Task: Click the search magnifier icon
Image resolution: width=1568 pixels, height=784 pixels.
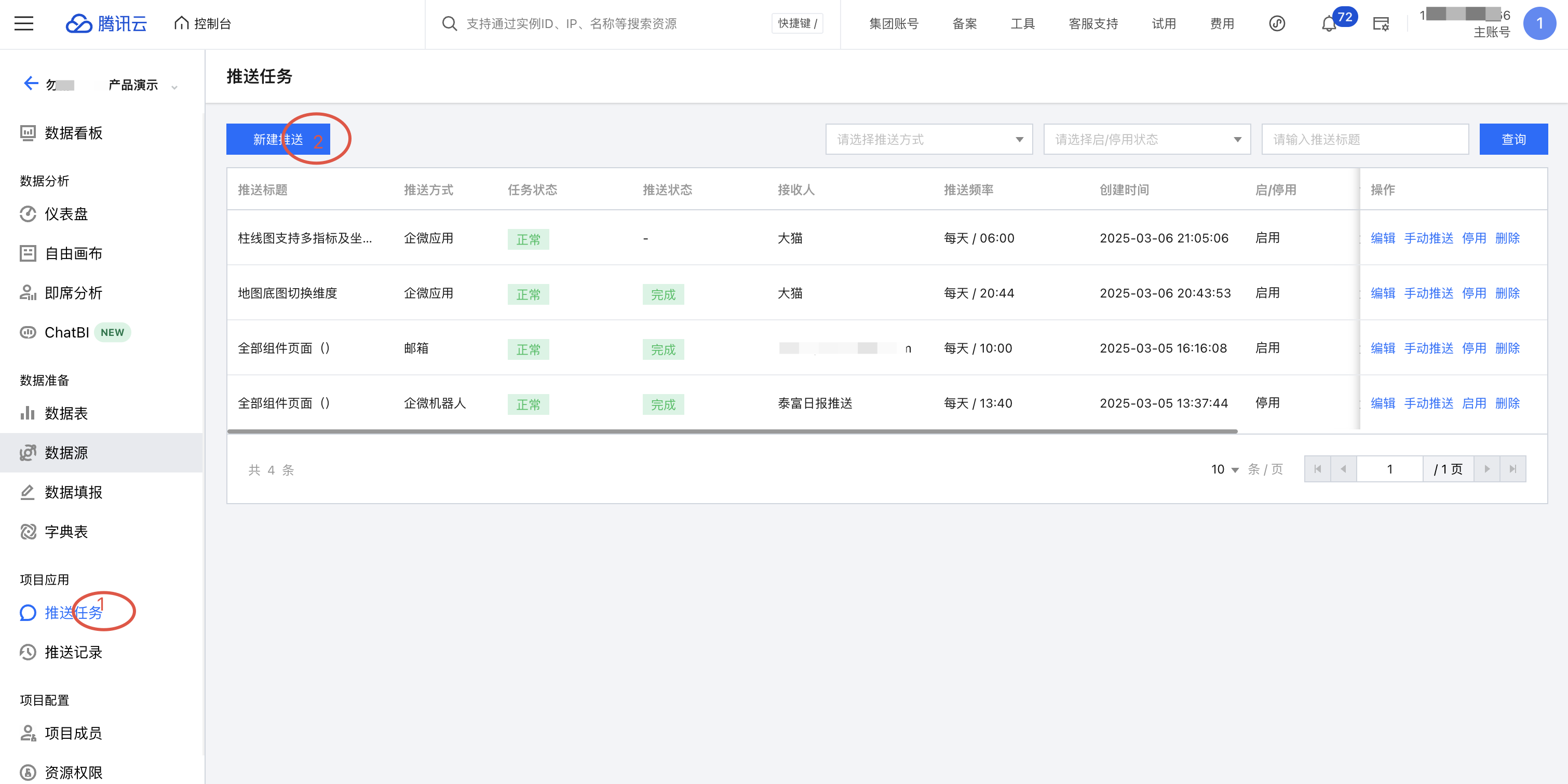Action: click(x=449, y=24)
